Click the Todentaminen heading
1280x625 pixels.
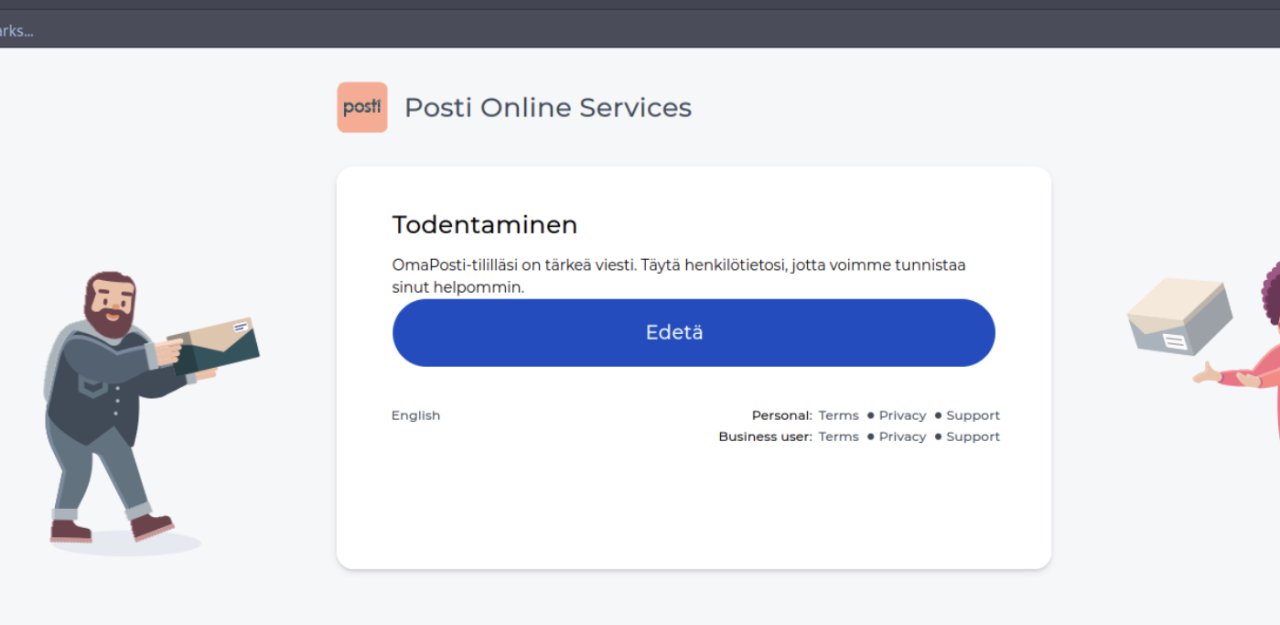coord(484,224)
